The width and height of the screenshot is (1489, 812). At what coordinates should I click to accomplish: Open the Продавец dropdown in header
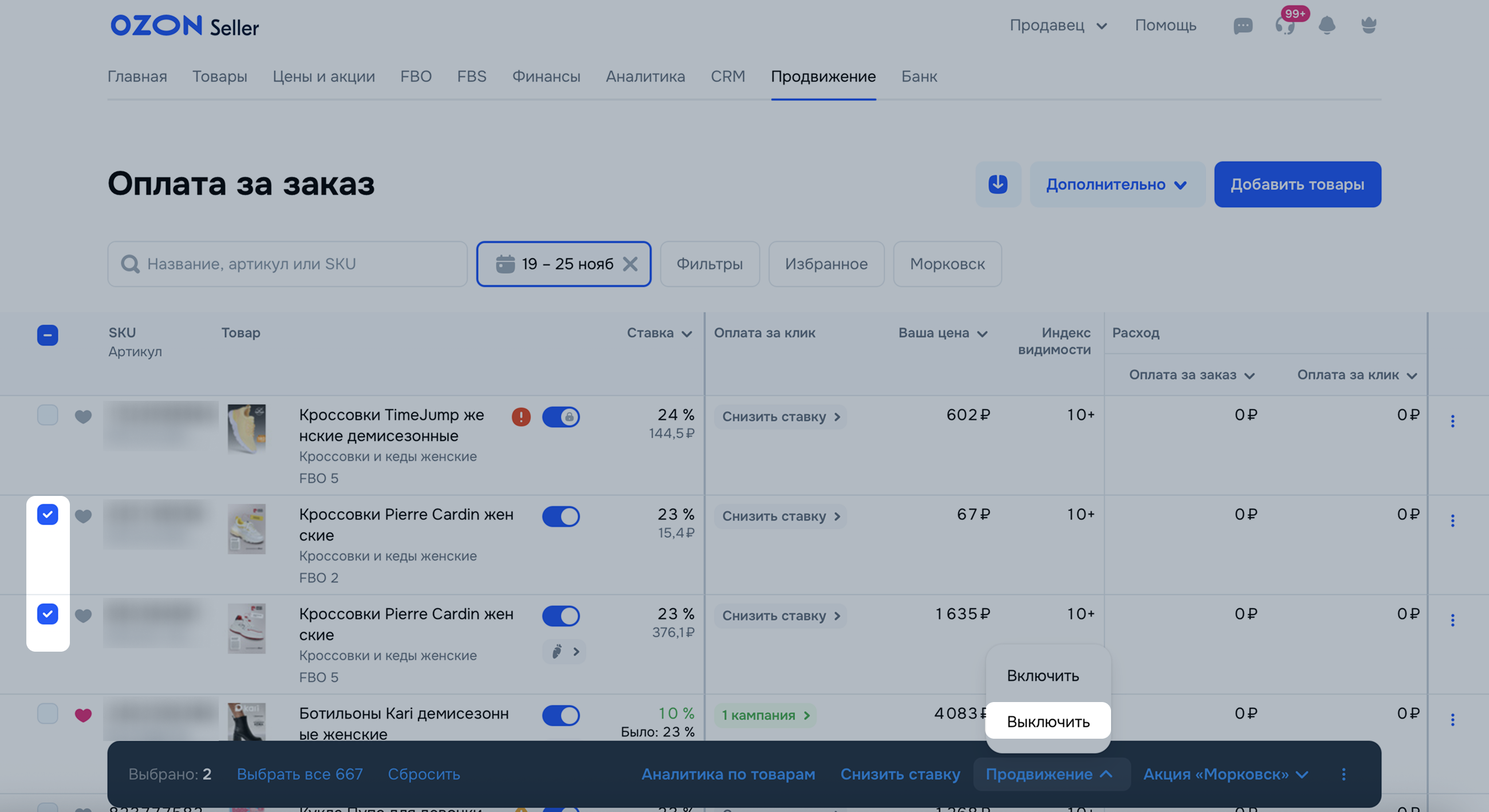click(1057, 25)
